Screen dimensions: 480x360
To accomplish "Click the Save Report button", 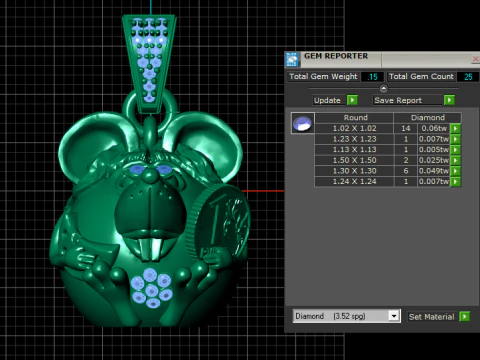I will point(408,100).
